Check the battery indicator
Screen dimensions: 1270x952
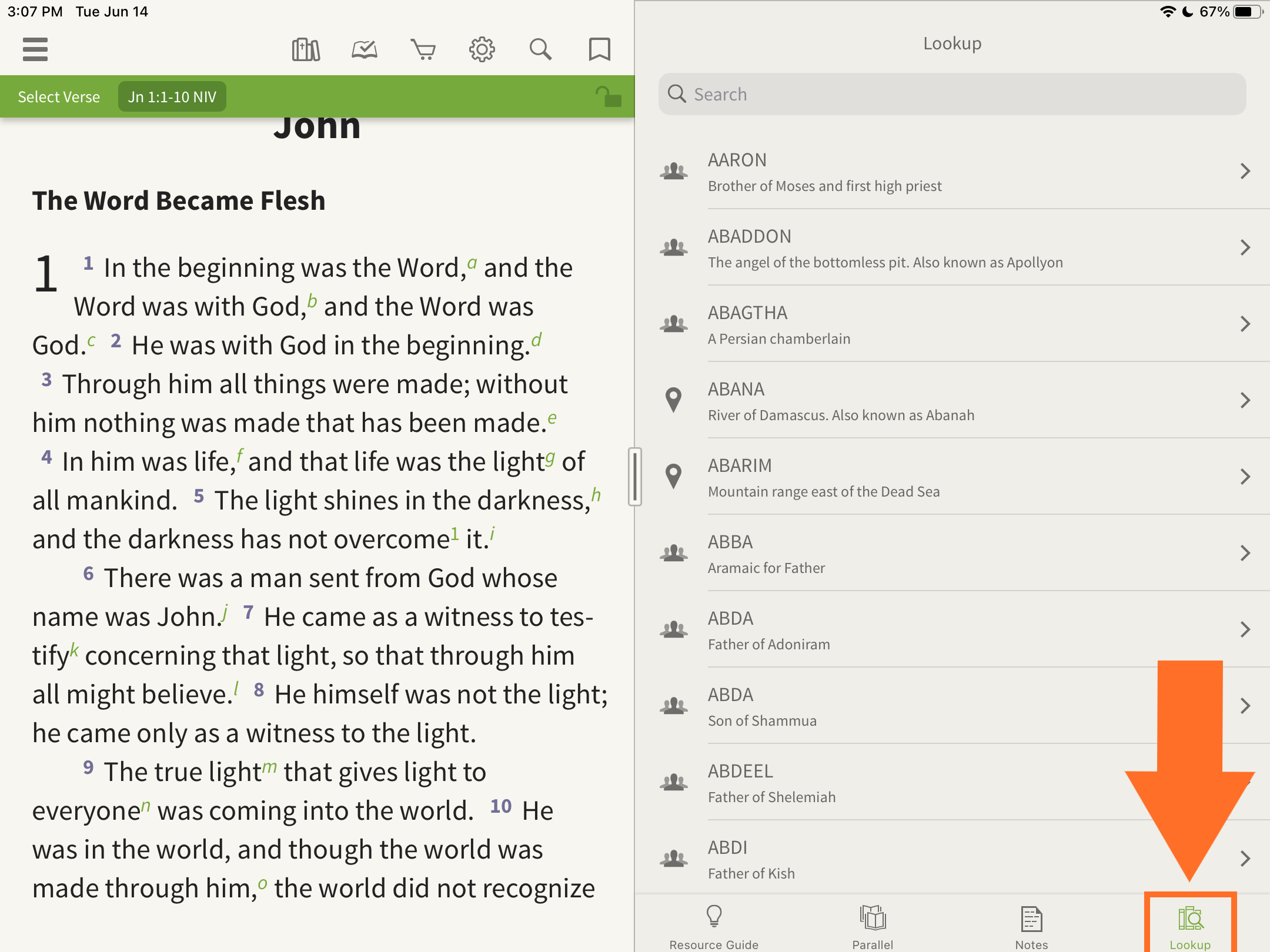[x=1248, y=12]
